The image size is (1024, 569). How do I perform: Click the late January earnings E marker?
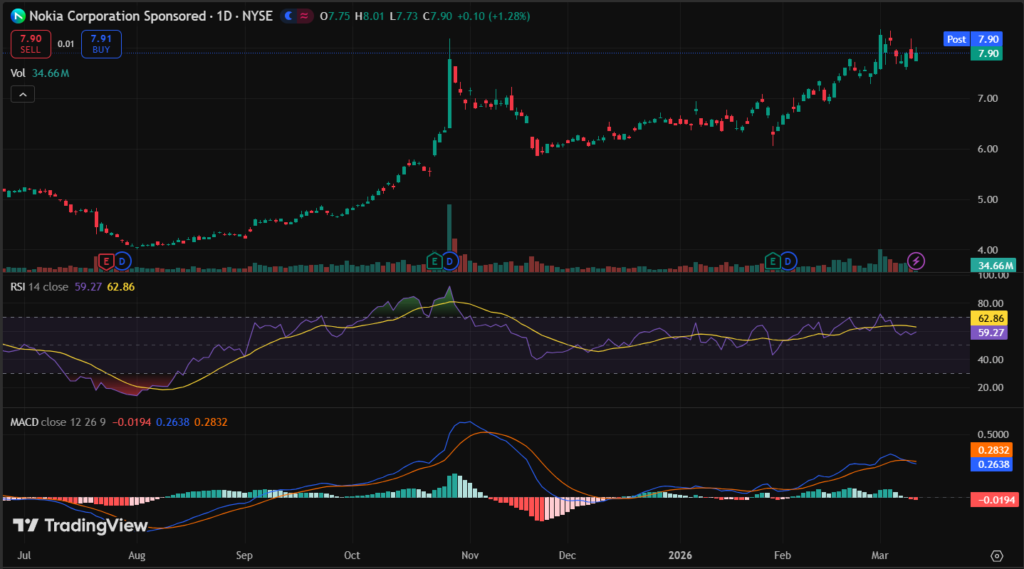(772, 261)
